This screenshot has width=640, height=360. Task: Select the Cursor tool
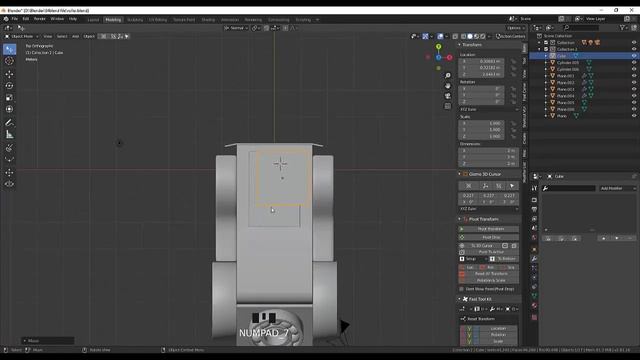(9, 61)
